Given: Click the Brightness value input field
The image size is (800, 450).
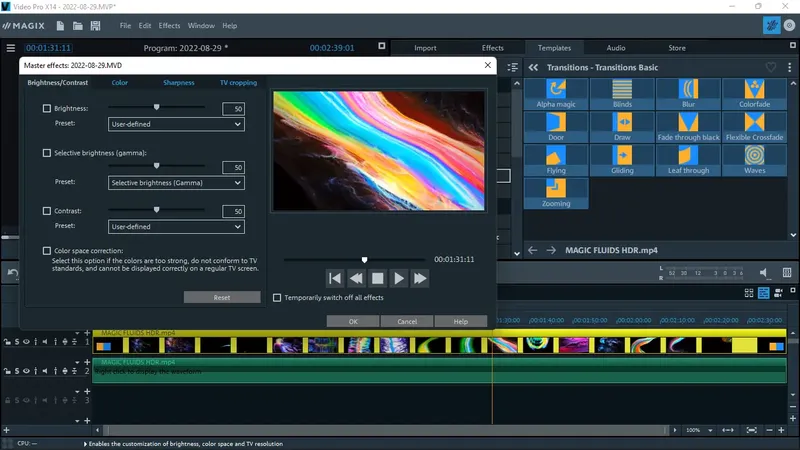Looking at the screenshot, I should click(x=234, y=108).
